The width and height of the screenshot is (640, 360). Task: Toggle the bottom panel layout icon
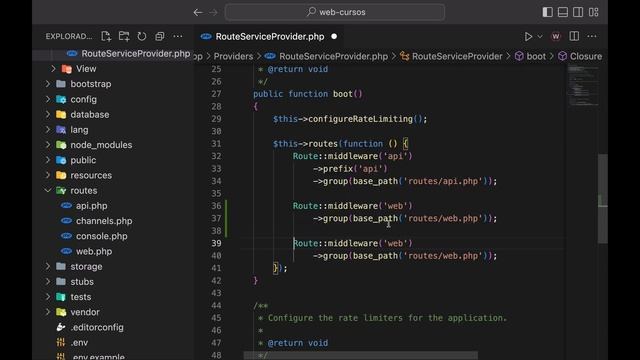pos(562,12)
